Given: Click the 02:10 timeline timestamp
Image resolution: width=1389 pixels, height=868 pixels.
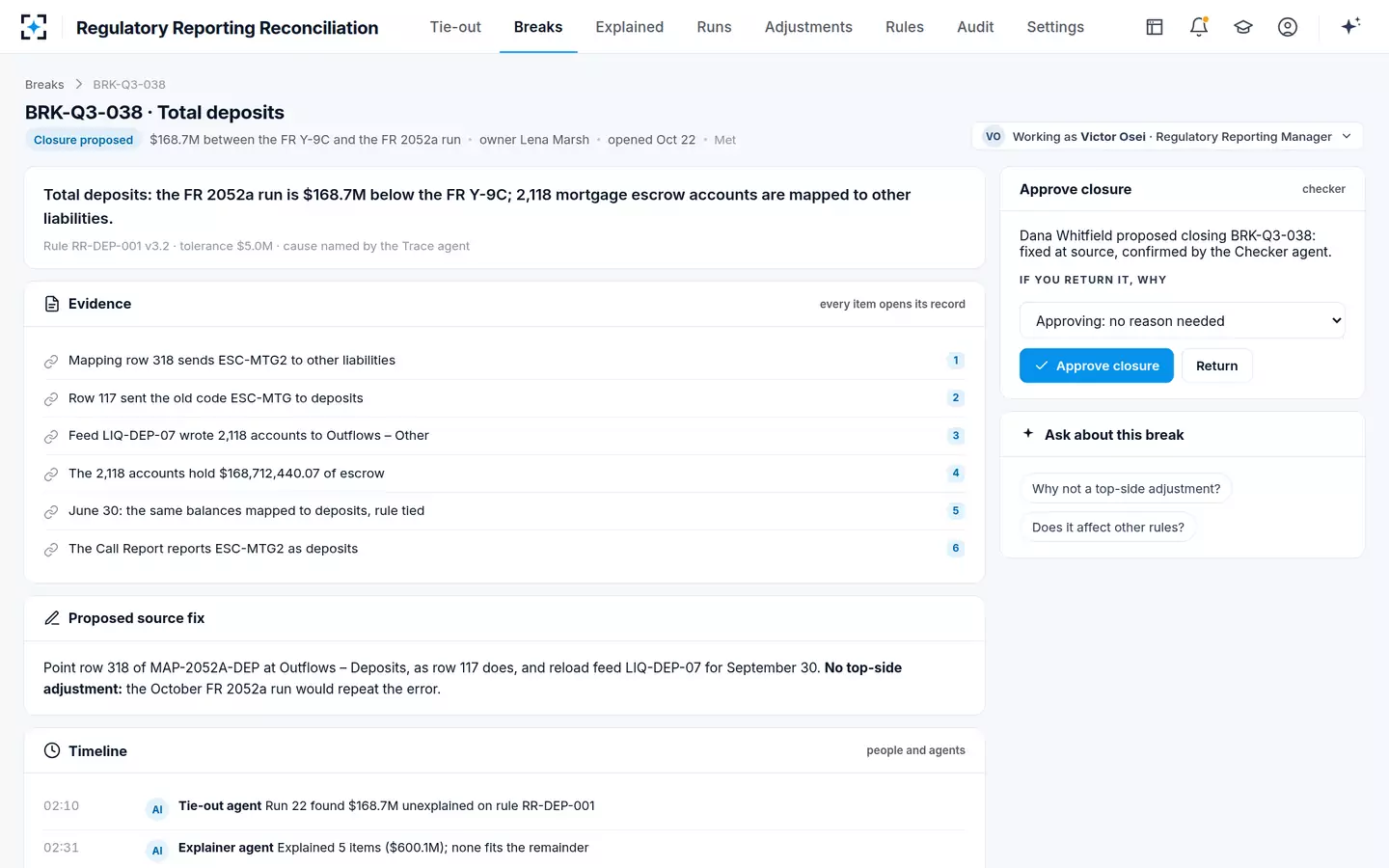Looking at the screenshot, I should click(61, 806).
